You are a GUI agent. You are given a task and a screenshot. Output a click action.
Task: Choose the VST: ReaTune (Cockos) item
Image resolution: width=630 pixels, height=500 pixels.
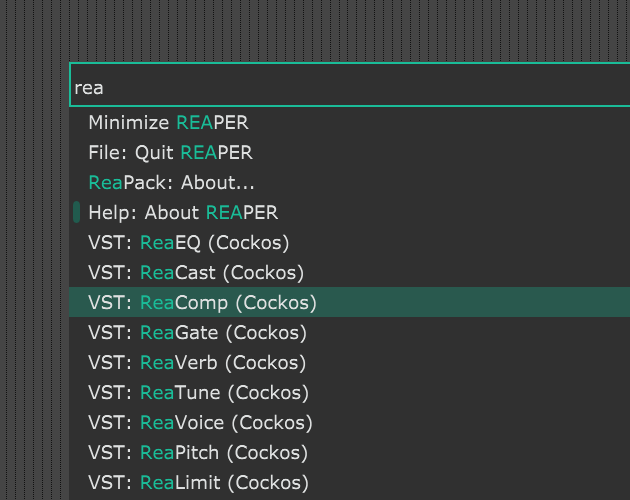[198, 393]
